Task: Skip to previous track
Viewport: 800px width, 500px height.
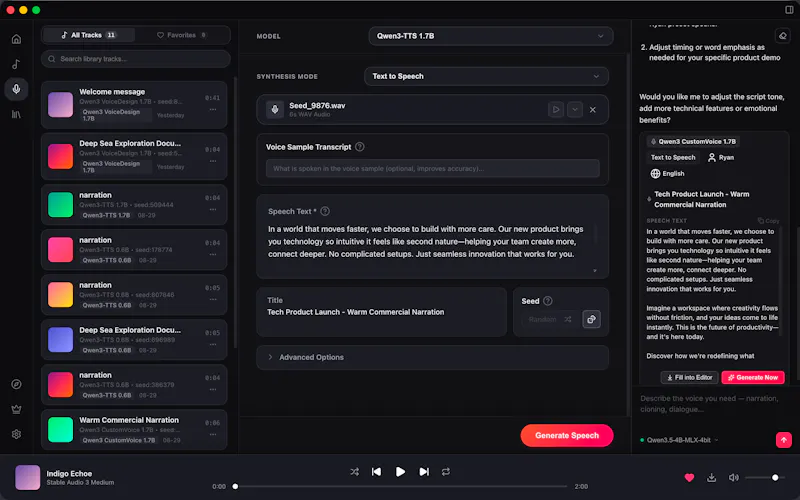Action: click(377, 472)
